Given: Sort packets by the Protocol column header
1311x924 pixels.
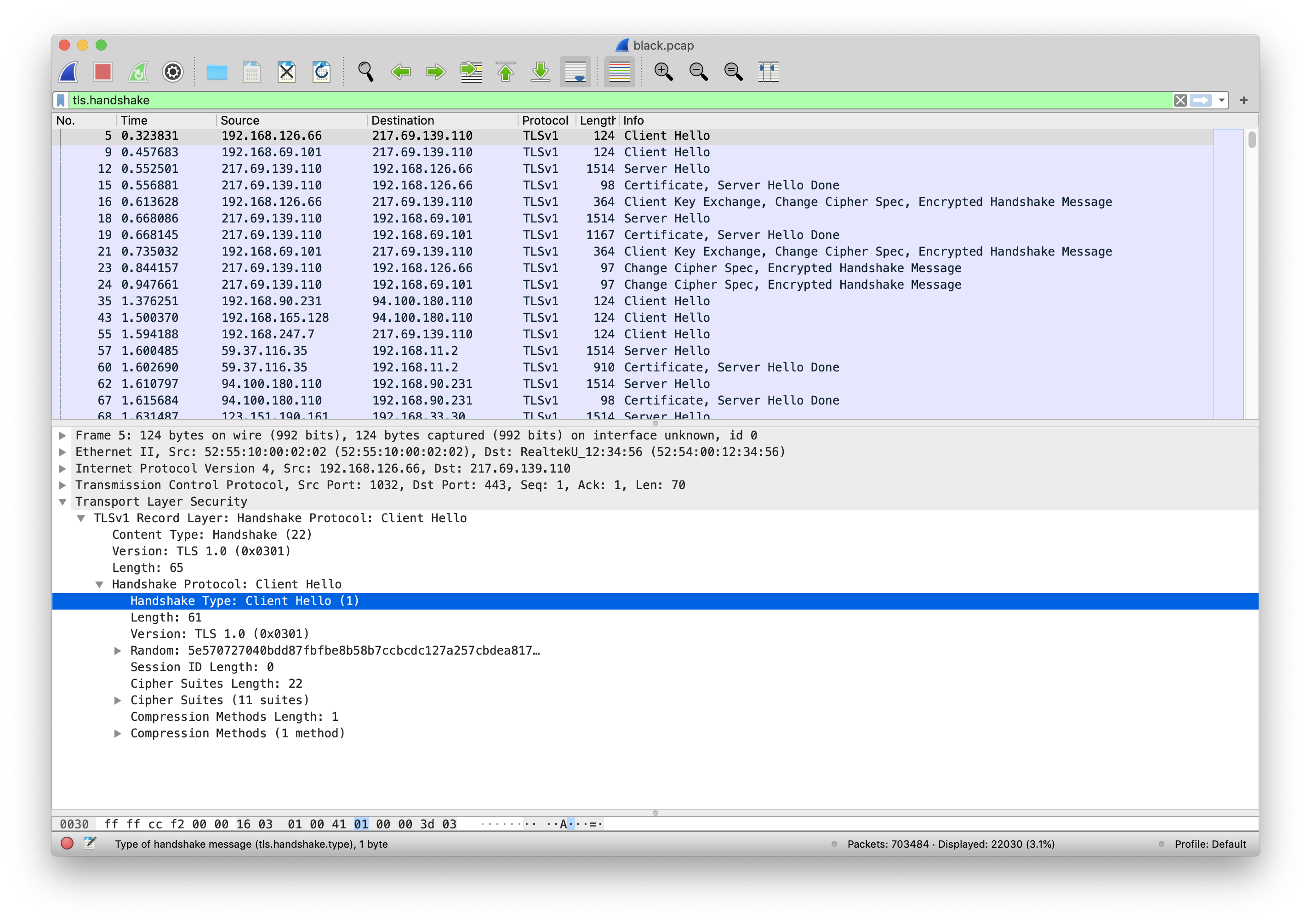Looking at the screenshot, I should 544,120.
